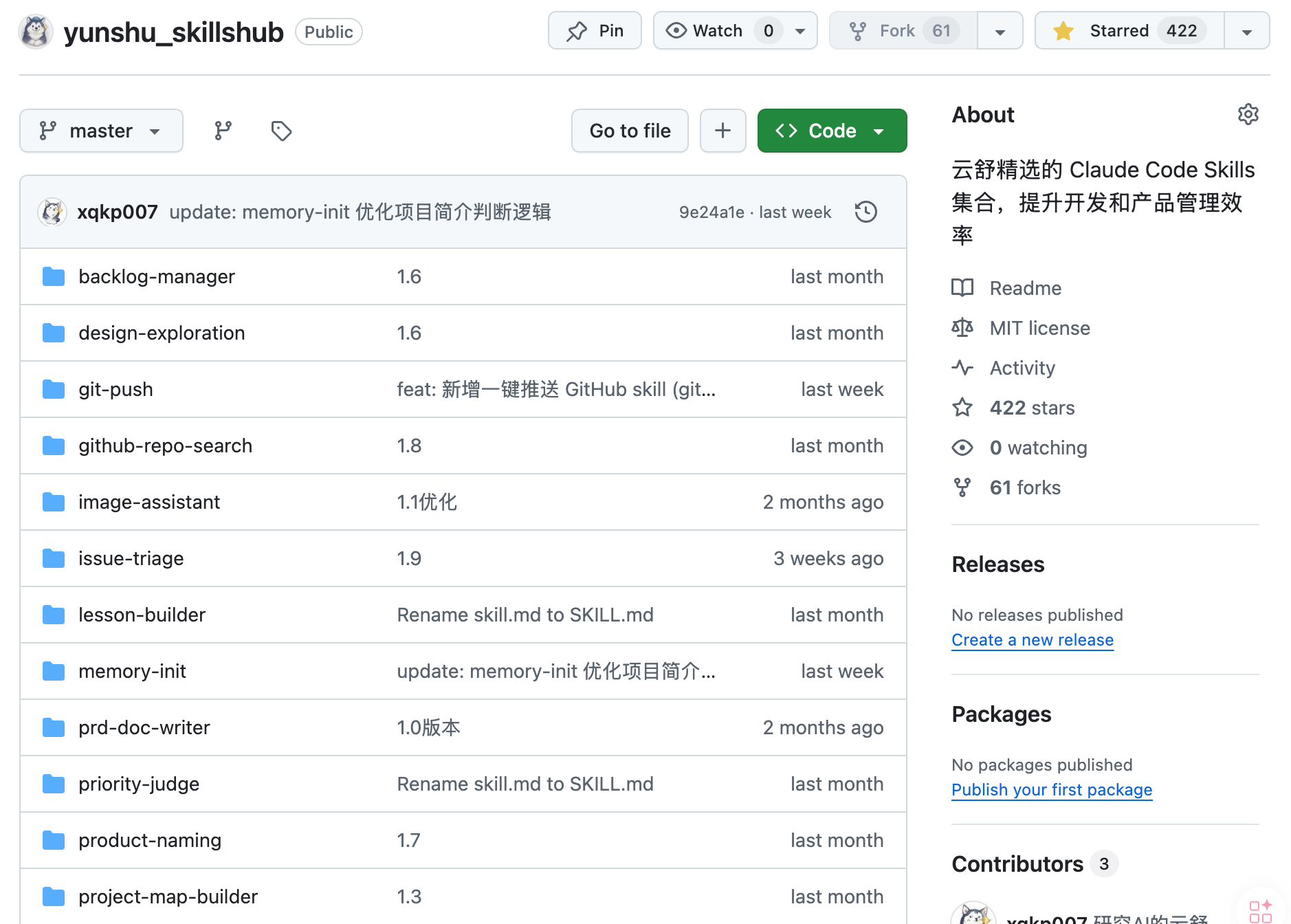Open the Fork options dropdown arrow
The height and width of the screenshot is (924, 1291).
click(x=1000, y=31)
